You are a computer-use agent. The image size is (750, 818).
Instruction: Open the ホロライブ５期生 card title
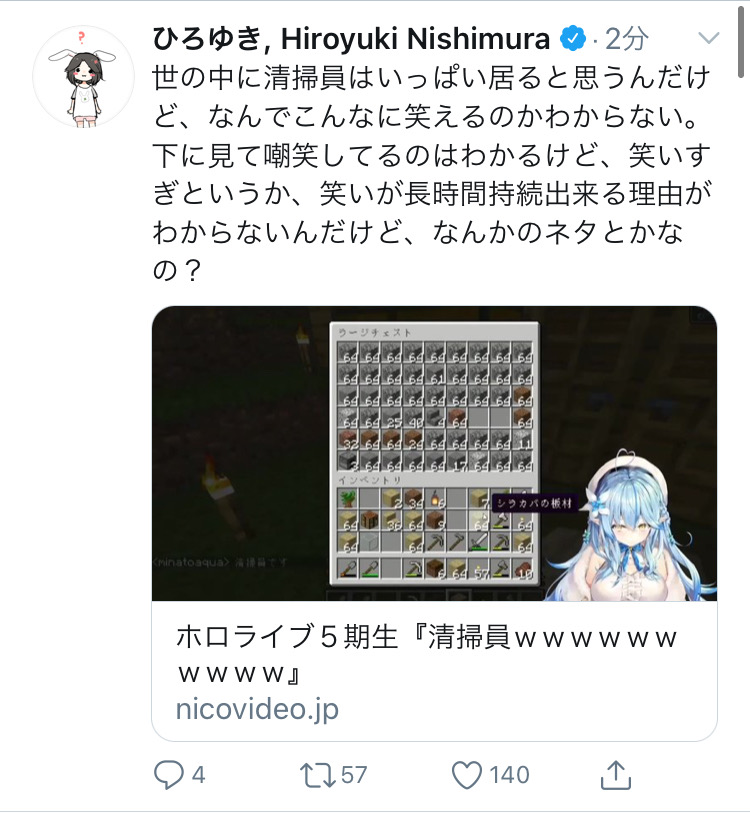(x=426, y=654)
